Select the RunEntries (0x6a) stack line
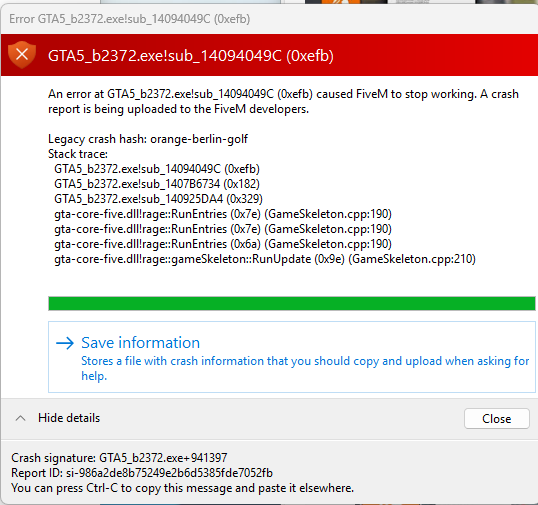 [223, 244]
